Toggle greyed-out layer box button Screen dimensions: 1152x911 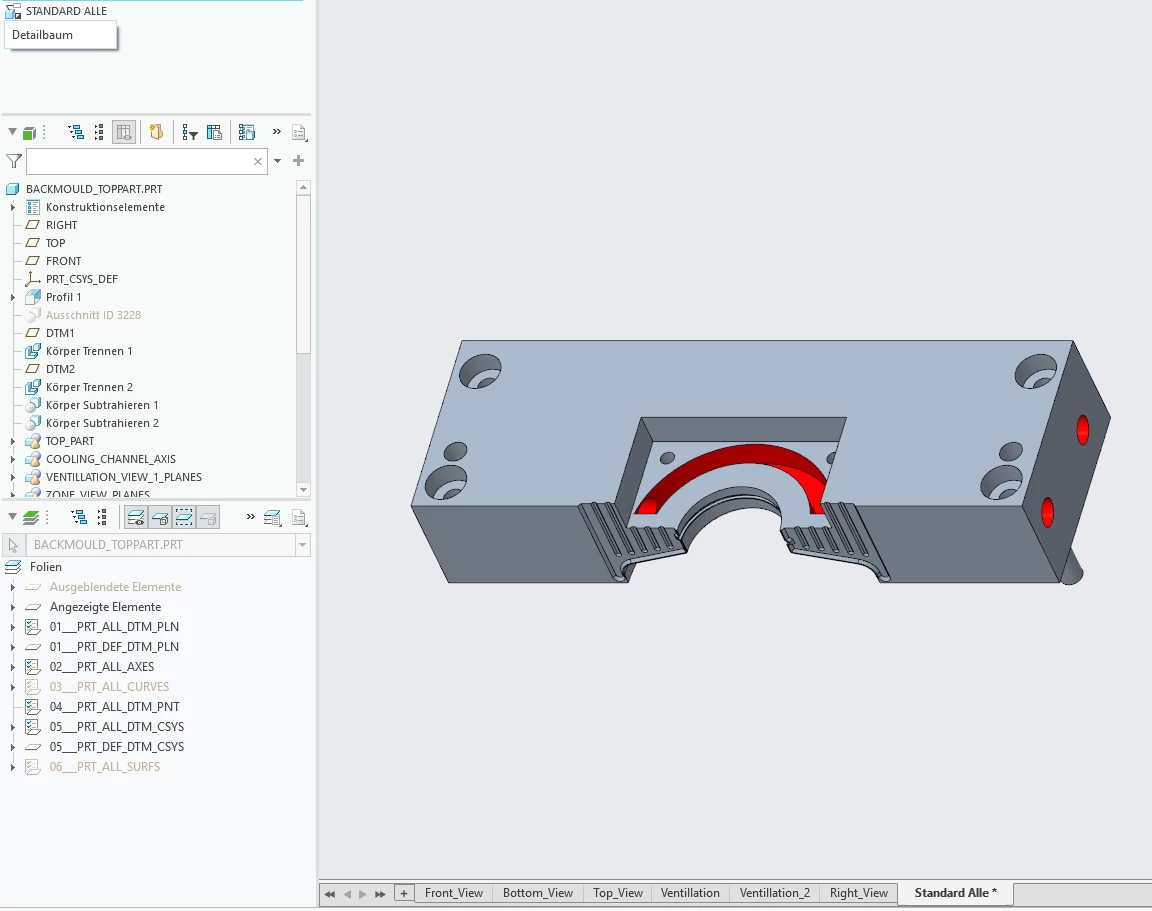click(208, 518)
